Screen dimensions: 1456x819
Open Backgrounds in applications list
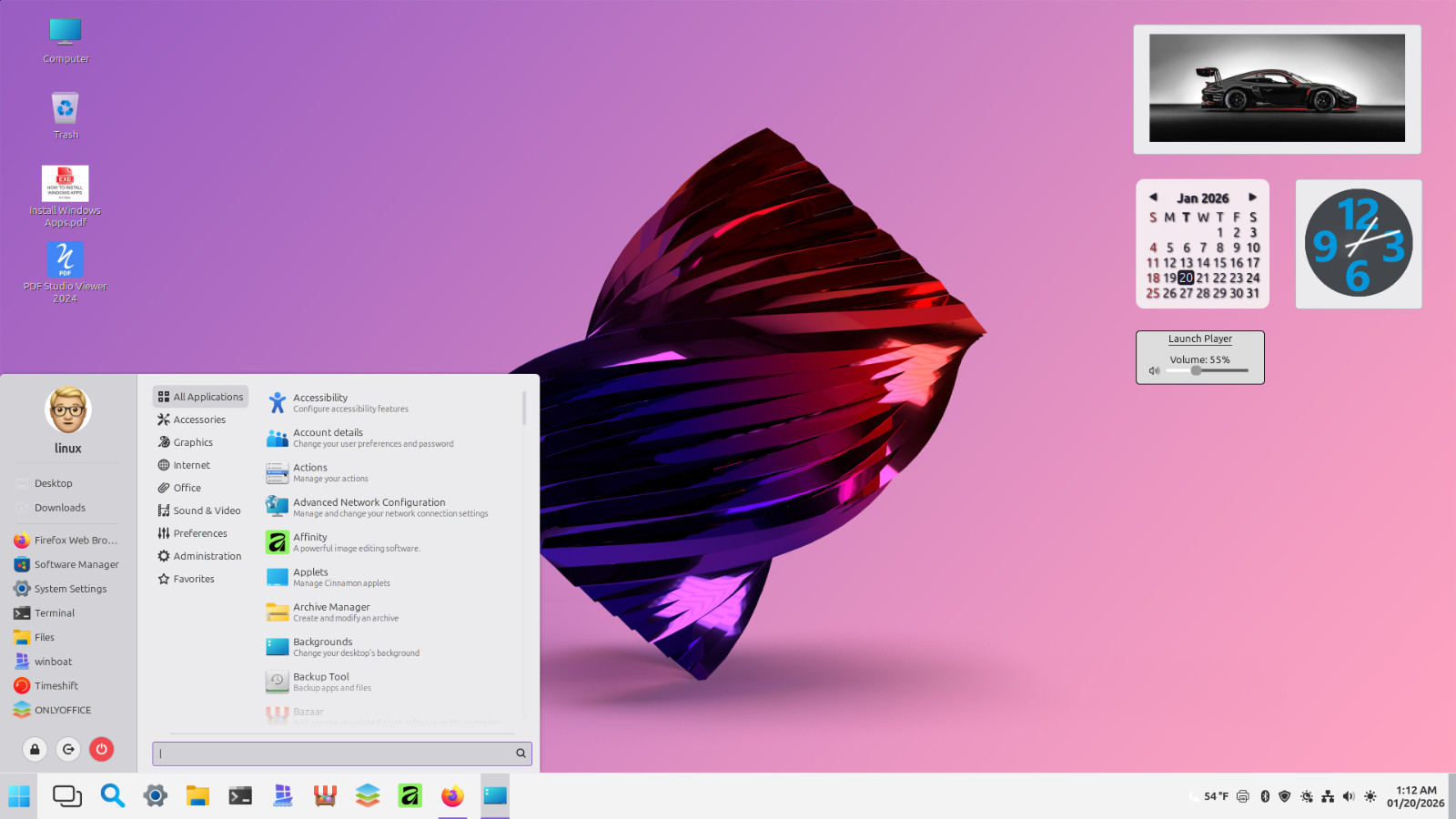pyautogui.click(x=391, y=647)
